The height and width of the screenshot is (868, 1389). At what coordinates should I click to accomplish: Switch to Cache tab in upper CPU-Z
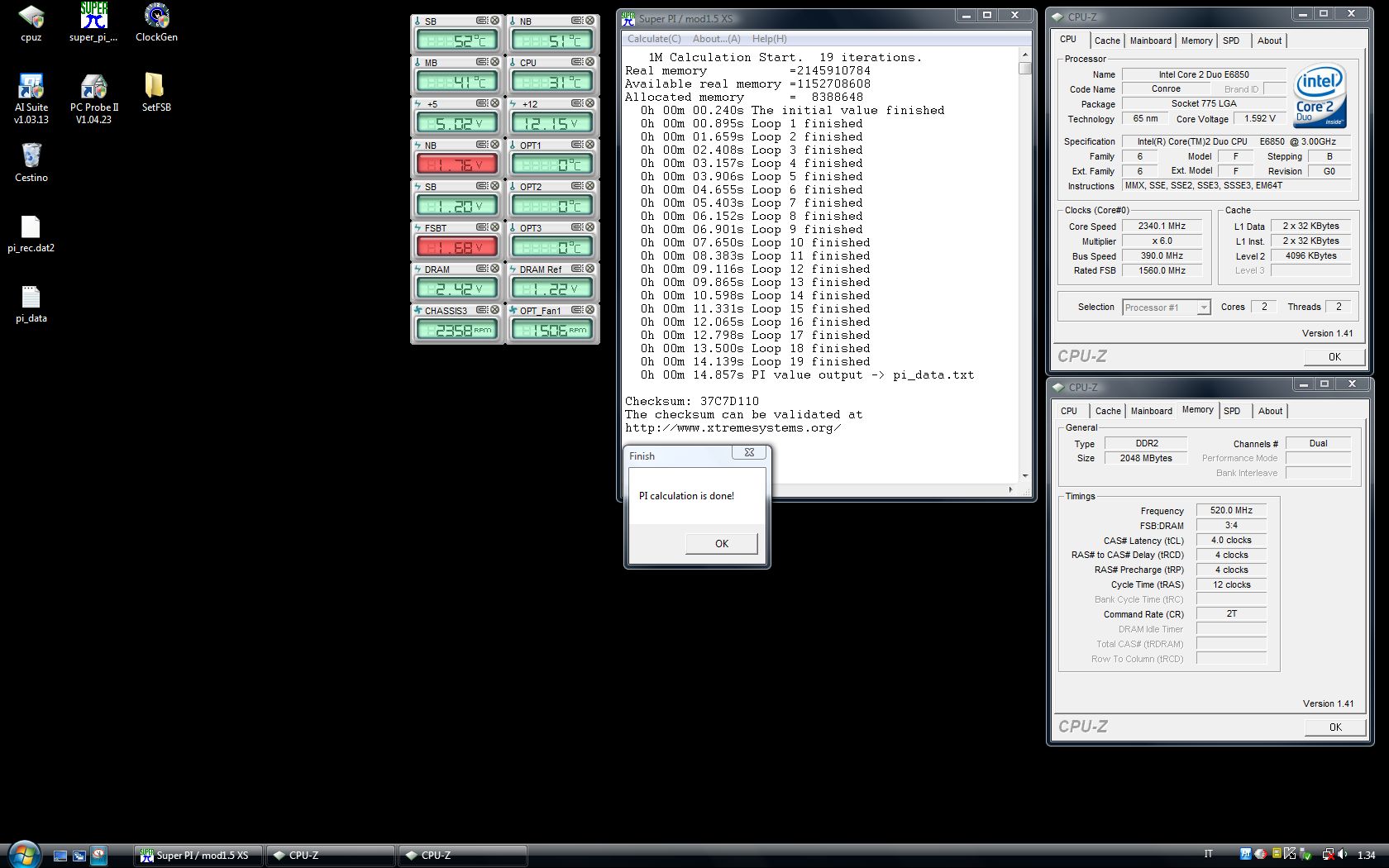pyautogui.click(x=1107, y=41)
